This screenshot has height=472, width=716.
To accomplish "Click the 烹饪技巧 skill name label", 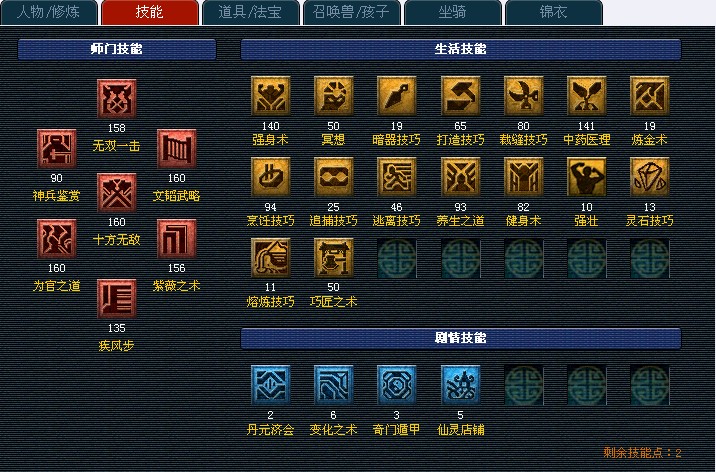I will click(x=270, y=221).
